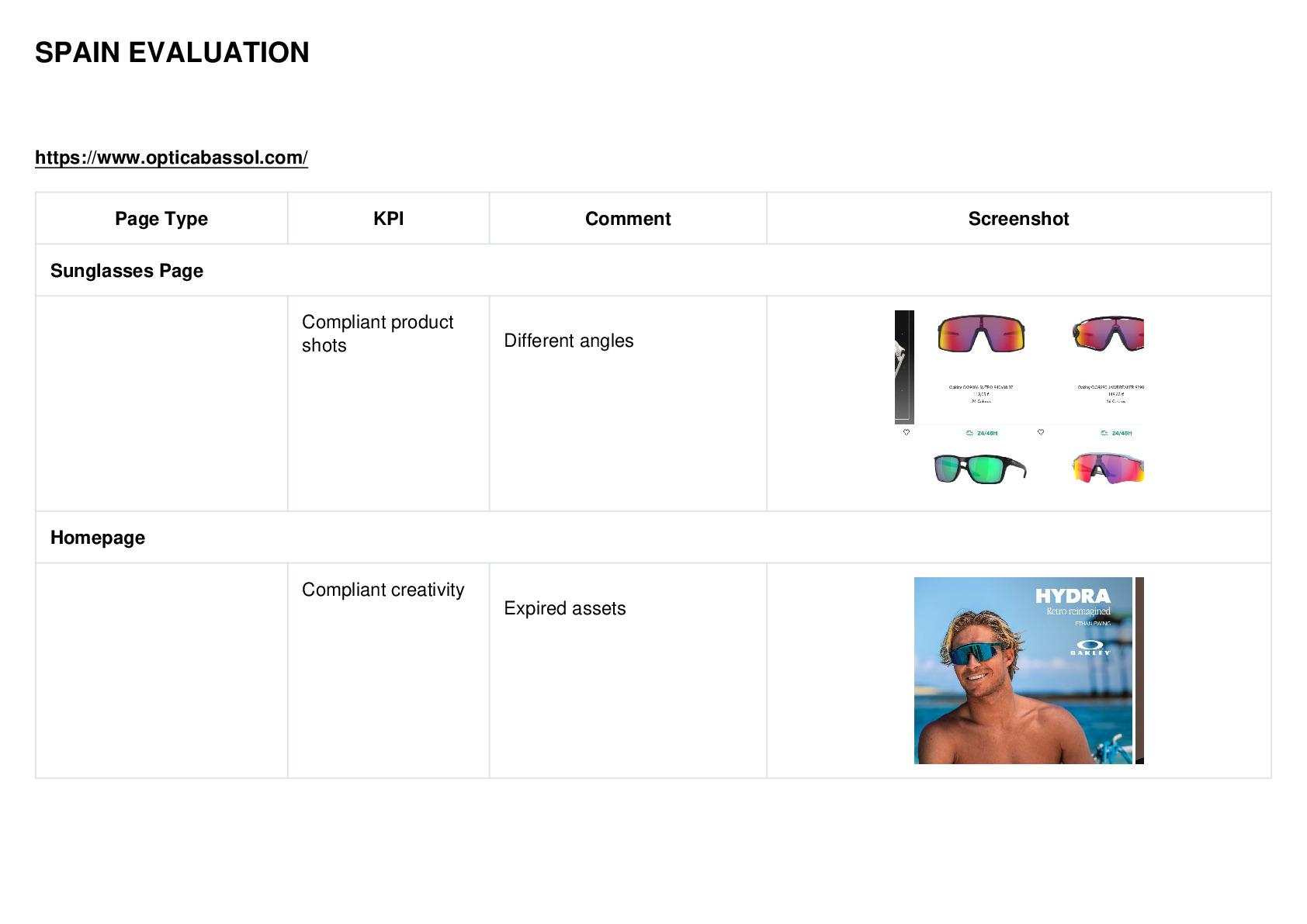Viewport: 1307px width, 924px height.
Task: Click the delivery truck icon under the Sutro product
Action: pyautogui.click(x=969, y=433)
